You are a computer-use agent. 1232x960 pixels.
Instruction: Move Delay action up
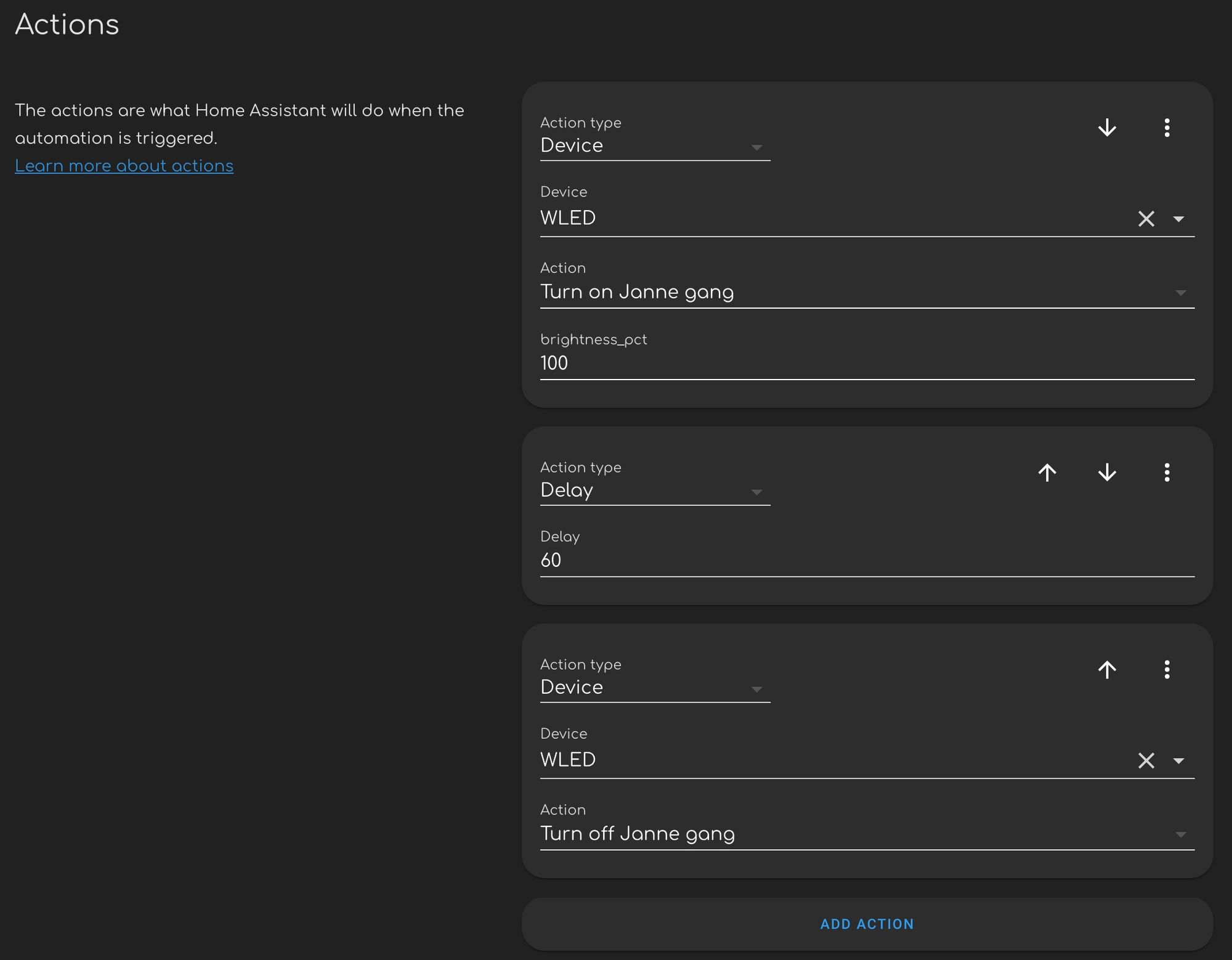[1047, 473]
